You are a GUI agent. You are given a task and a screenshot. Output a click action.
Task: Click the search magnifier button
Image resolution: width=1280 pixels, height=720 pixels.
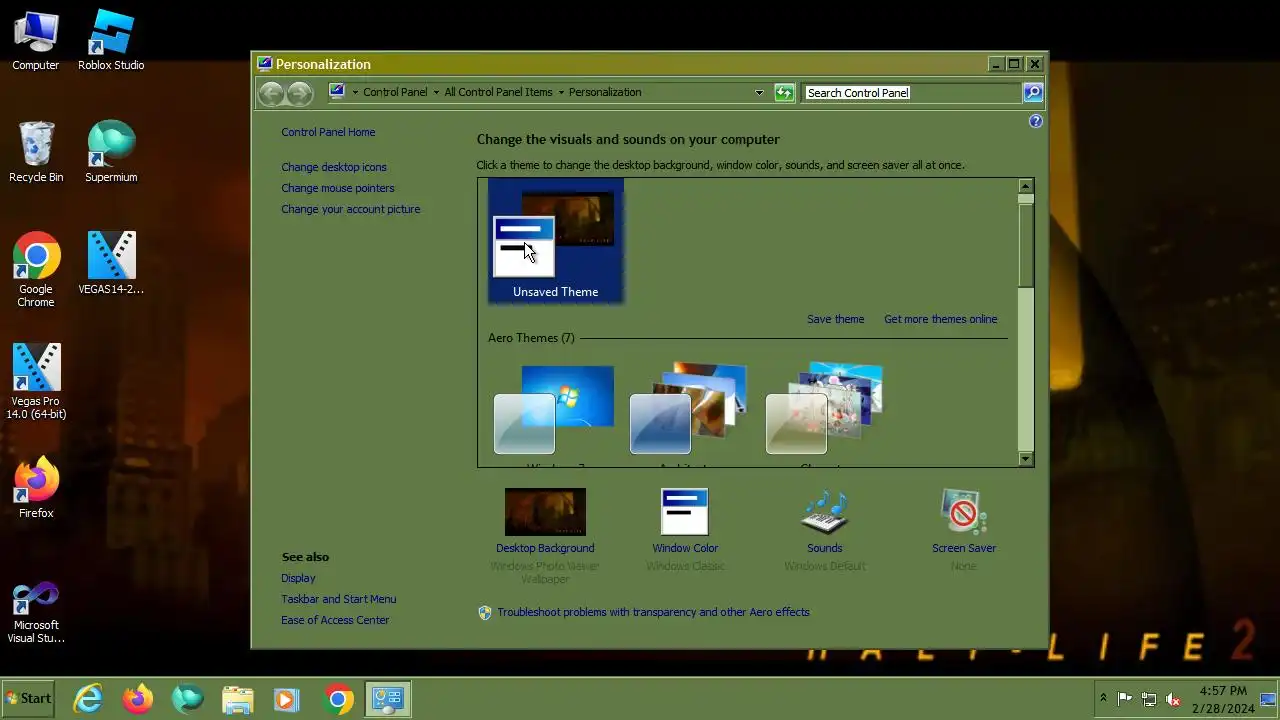click(x=1033, y=93)
